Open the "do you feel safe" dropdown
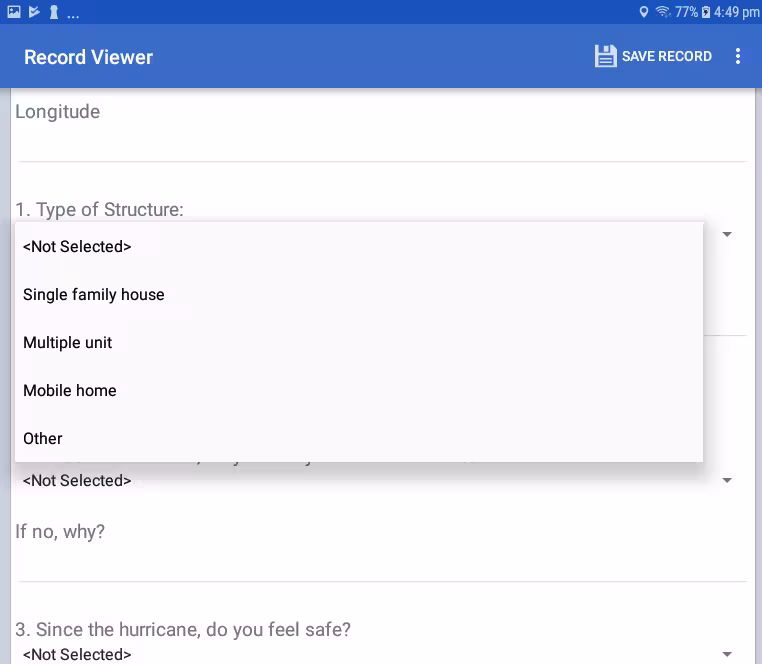This screenshot has height=664, width=762. pyautogui.click(x=381, y=654)
